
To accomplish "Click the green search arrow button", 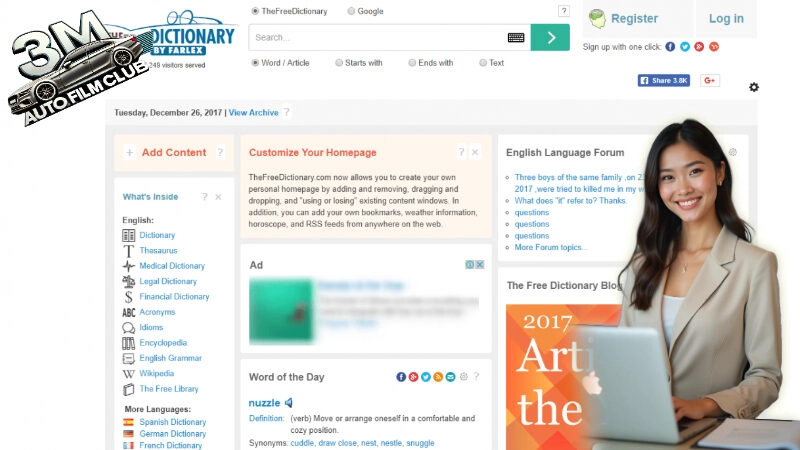I will click(550, 37).
